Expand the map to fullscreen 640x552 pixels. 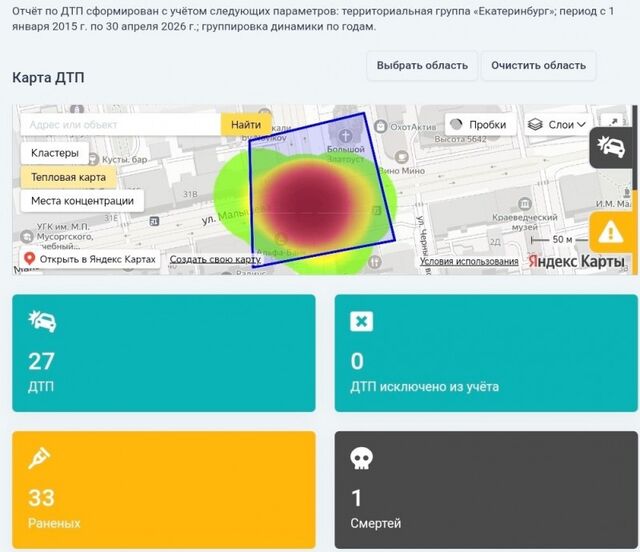pos(613,122)
